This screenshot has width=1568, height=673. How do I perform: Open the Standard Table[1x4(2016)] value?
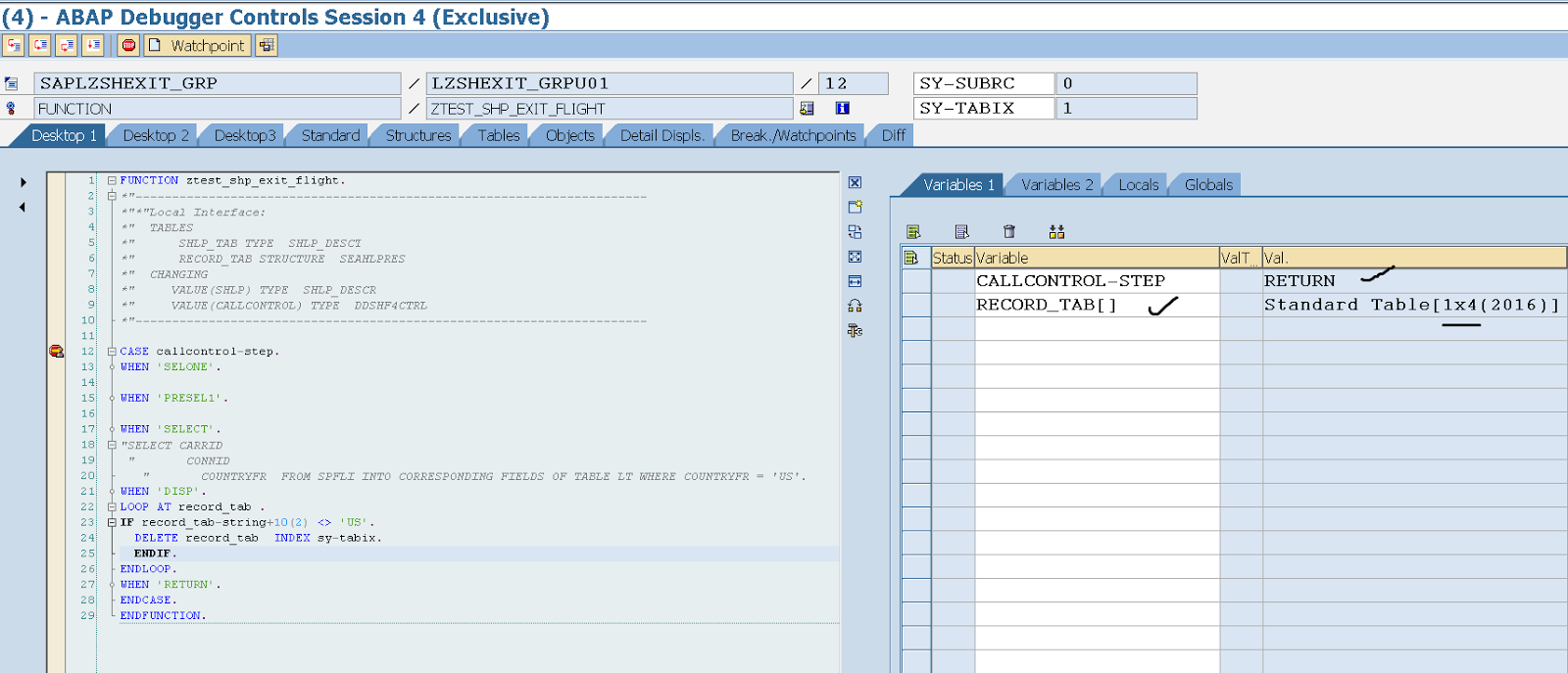point(1410,306)
